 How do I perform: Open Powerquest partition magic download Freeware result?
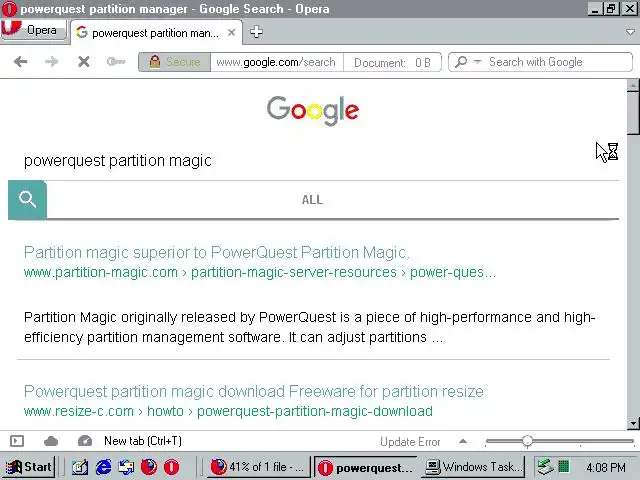pyautogui.click(x=253, y=391)
